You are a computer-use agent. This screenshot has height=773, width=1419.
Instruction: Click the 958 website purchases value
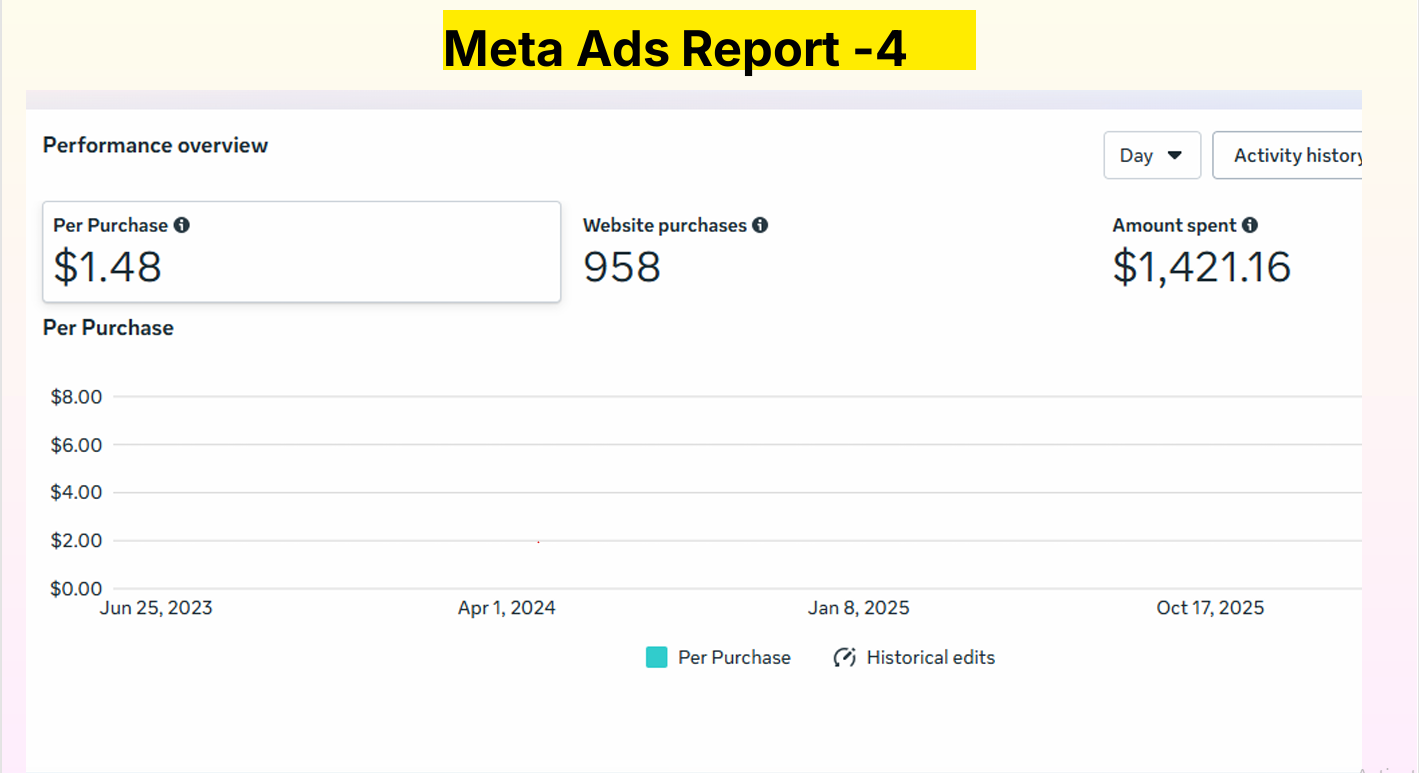[x=622, y=267]
